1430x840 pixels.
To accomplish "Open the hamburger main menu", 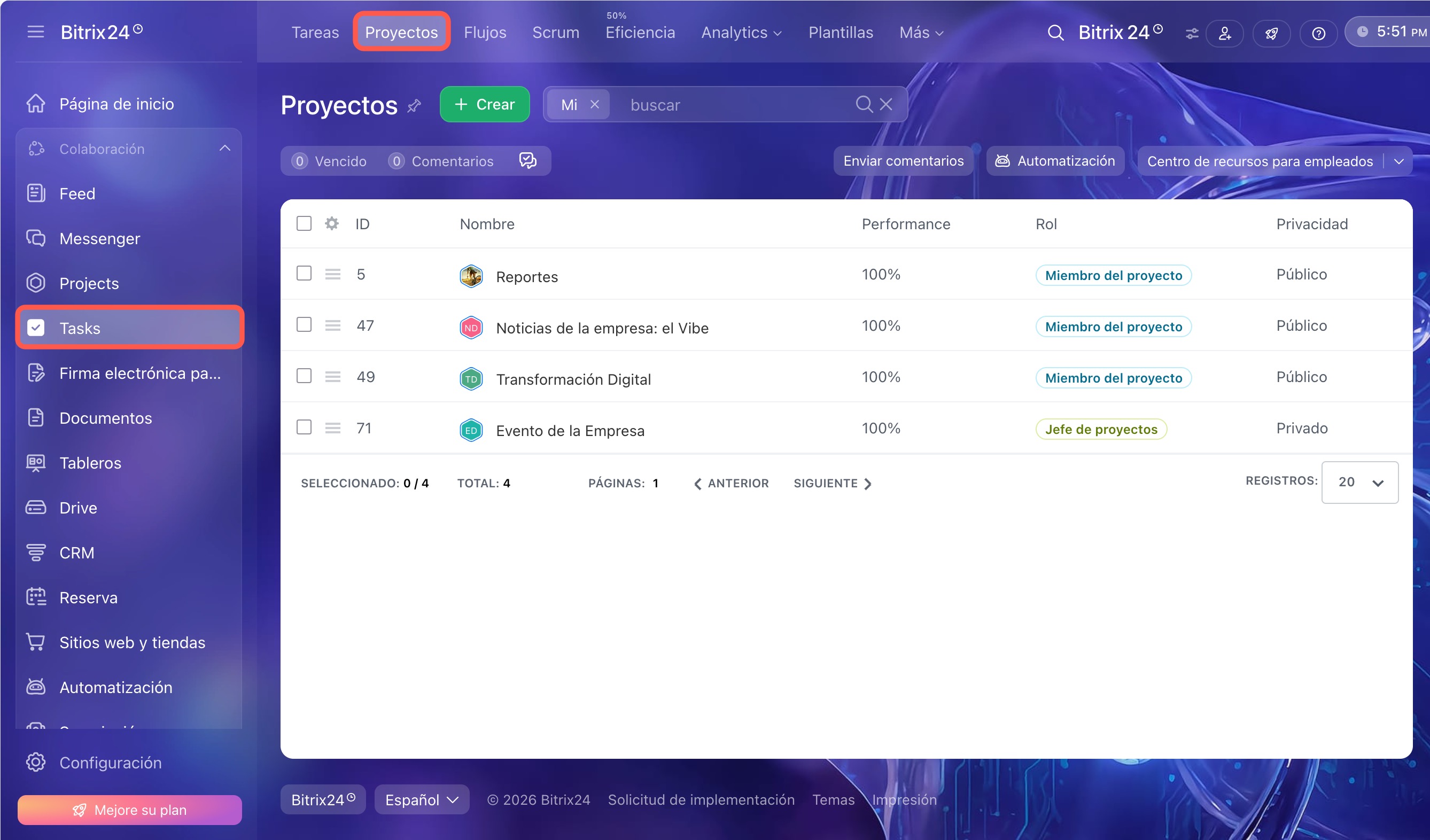I will click(35, 32).
